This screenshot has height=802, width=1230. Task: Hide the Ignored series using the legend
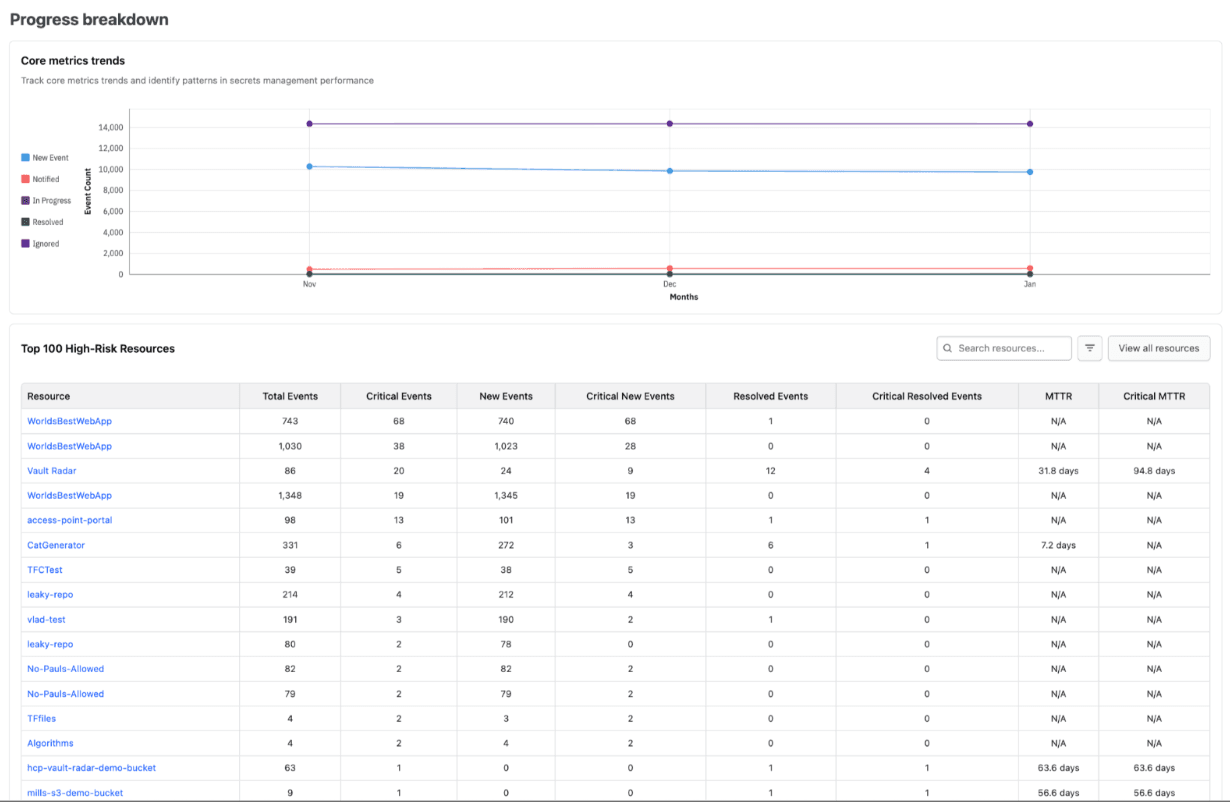[x=24, y=243]
